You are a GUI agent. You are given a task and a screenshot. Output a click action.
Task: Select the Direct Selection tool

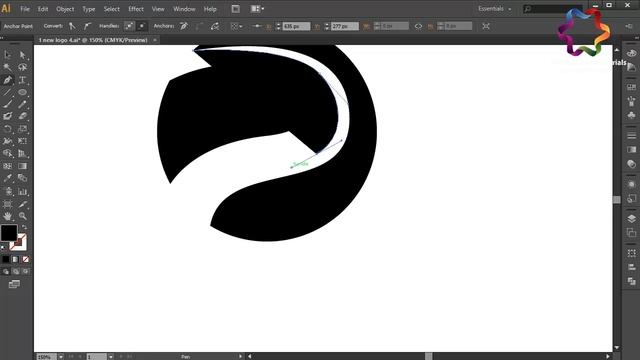coord(22,55)
